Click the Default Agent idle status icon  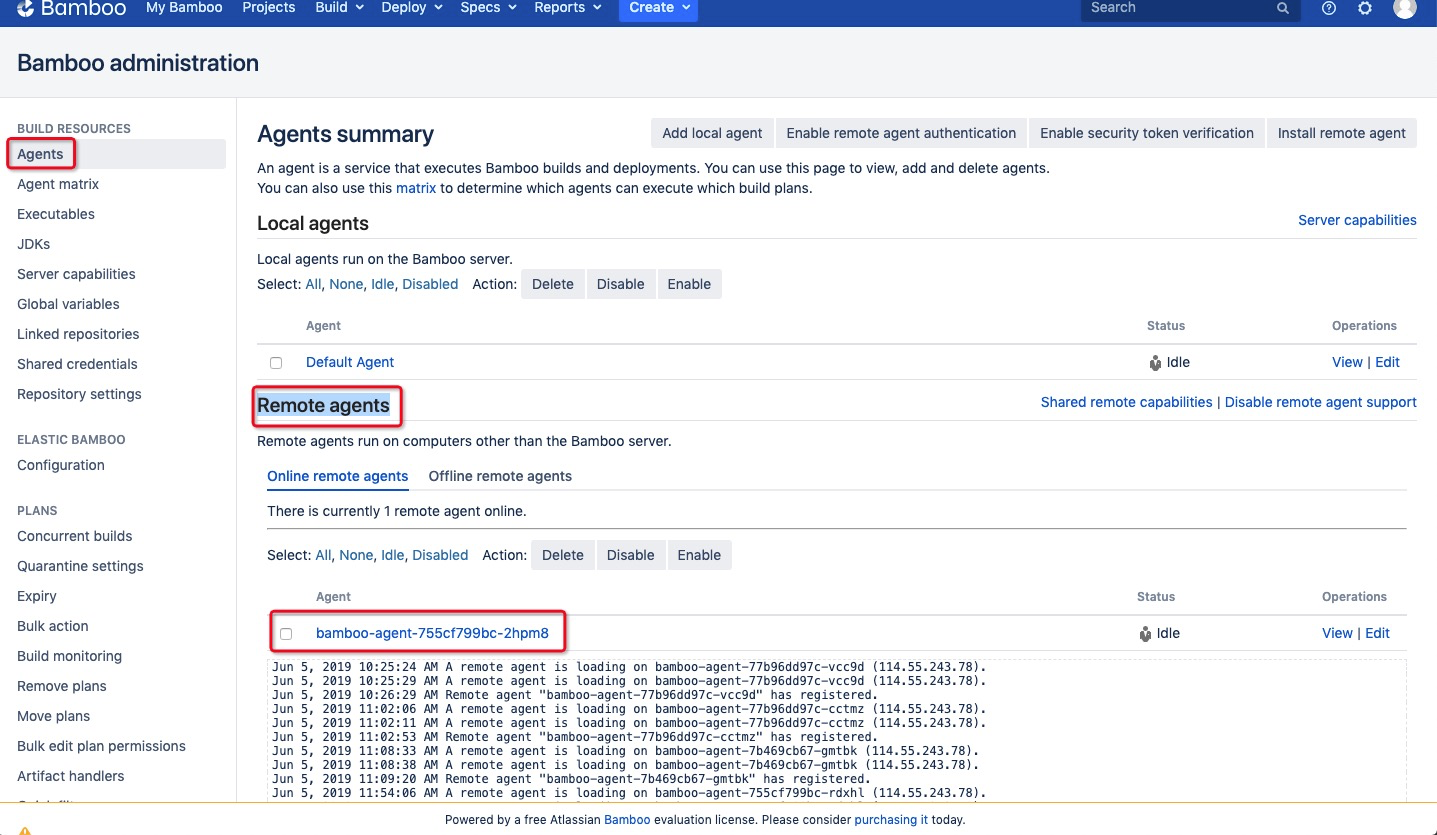[1155, 362]
